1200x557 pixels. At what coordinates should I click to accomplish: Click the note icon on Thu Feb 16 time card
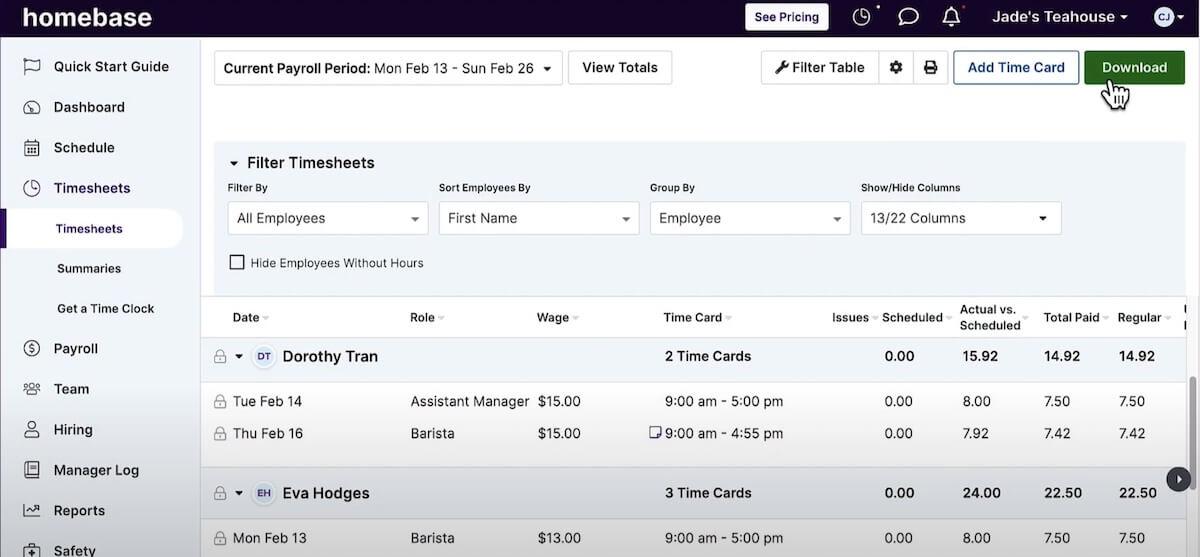tap(655, 433)
